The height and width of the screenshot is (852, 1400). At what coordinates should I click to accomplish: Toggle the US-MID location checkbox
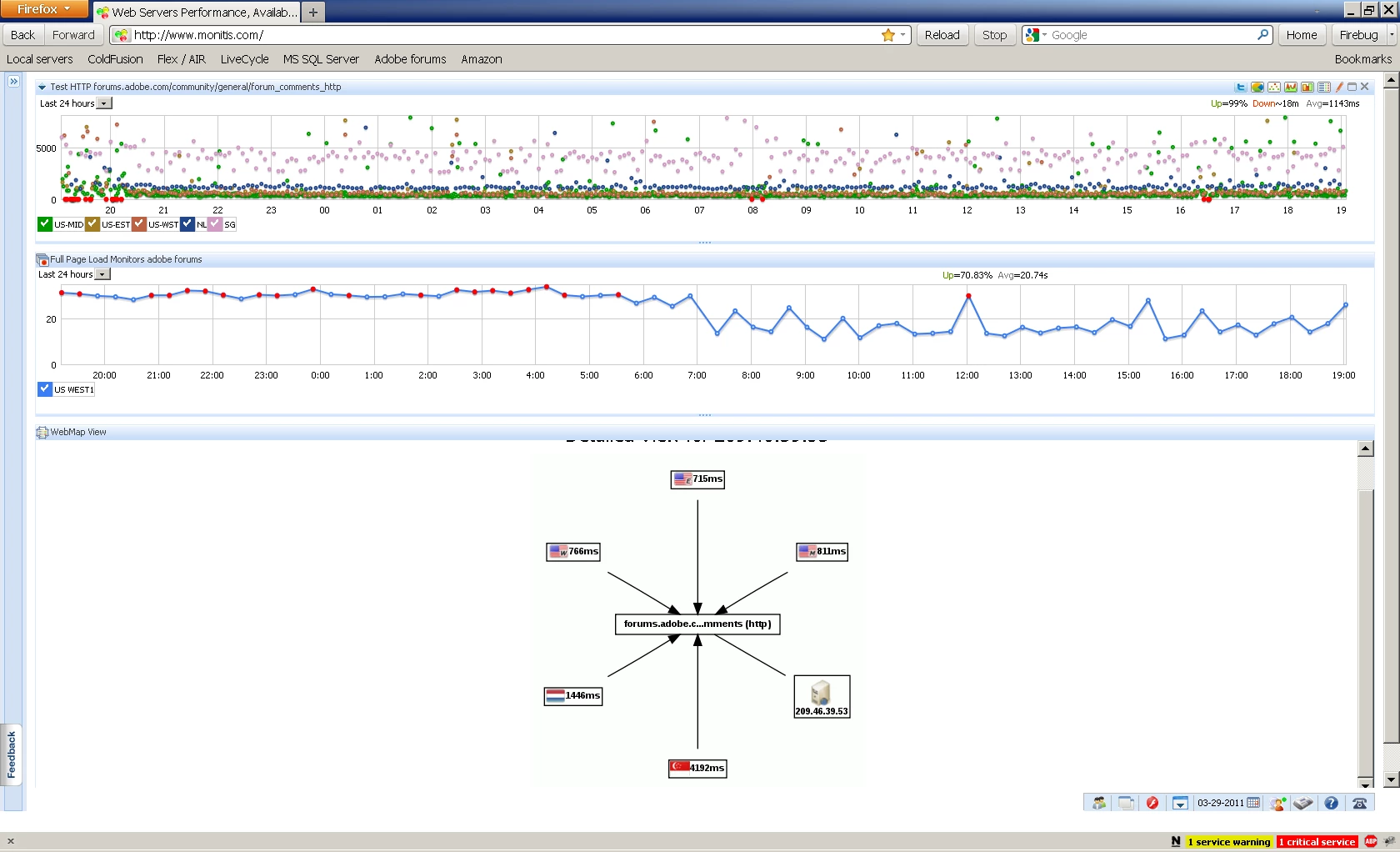(x=45, y=223)
